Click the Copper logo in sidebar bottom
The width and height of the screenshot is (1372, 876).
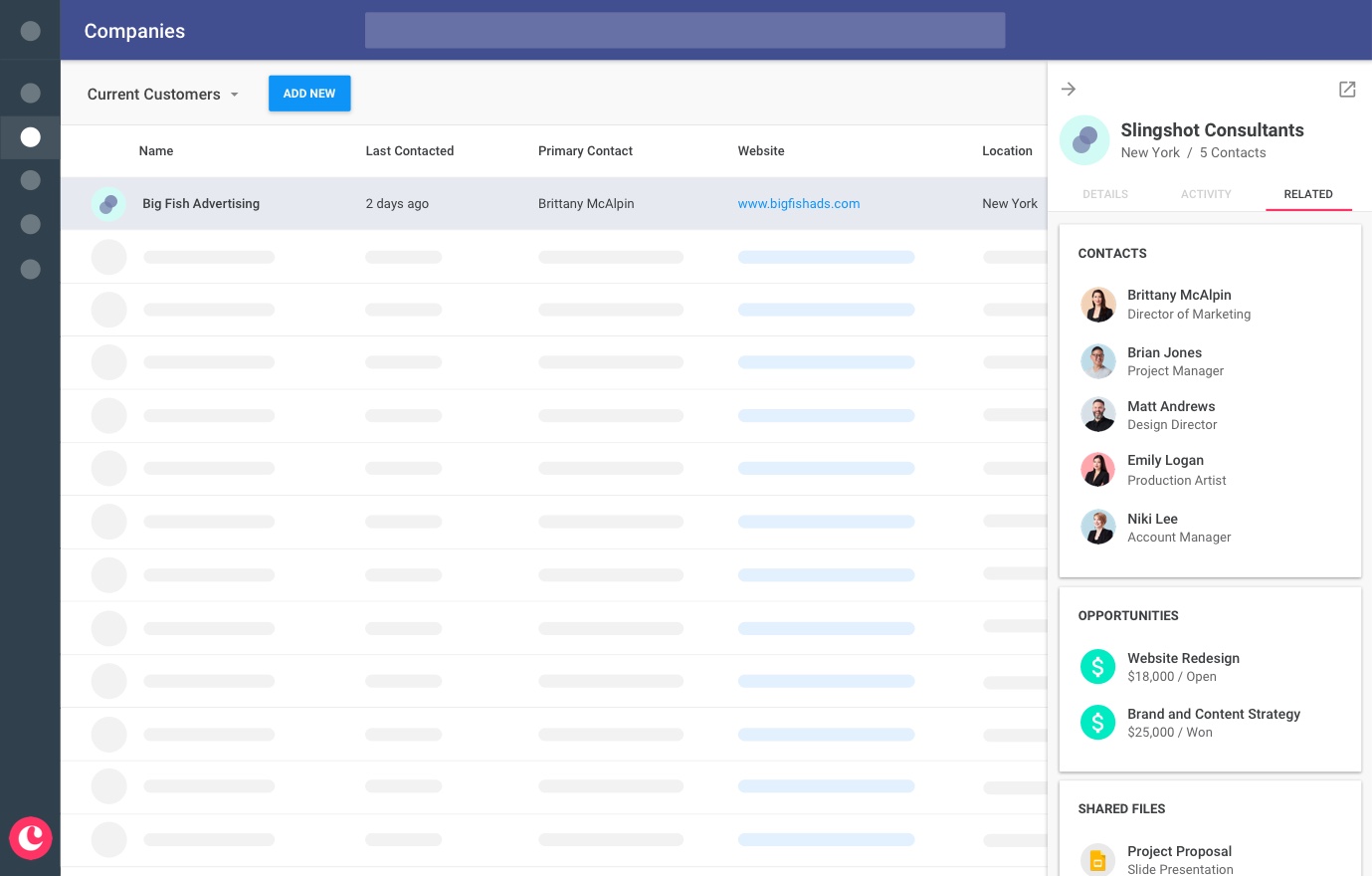tap(31, 838)
